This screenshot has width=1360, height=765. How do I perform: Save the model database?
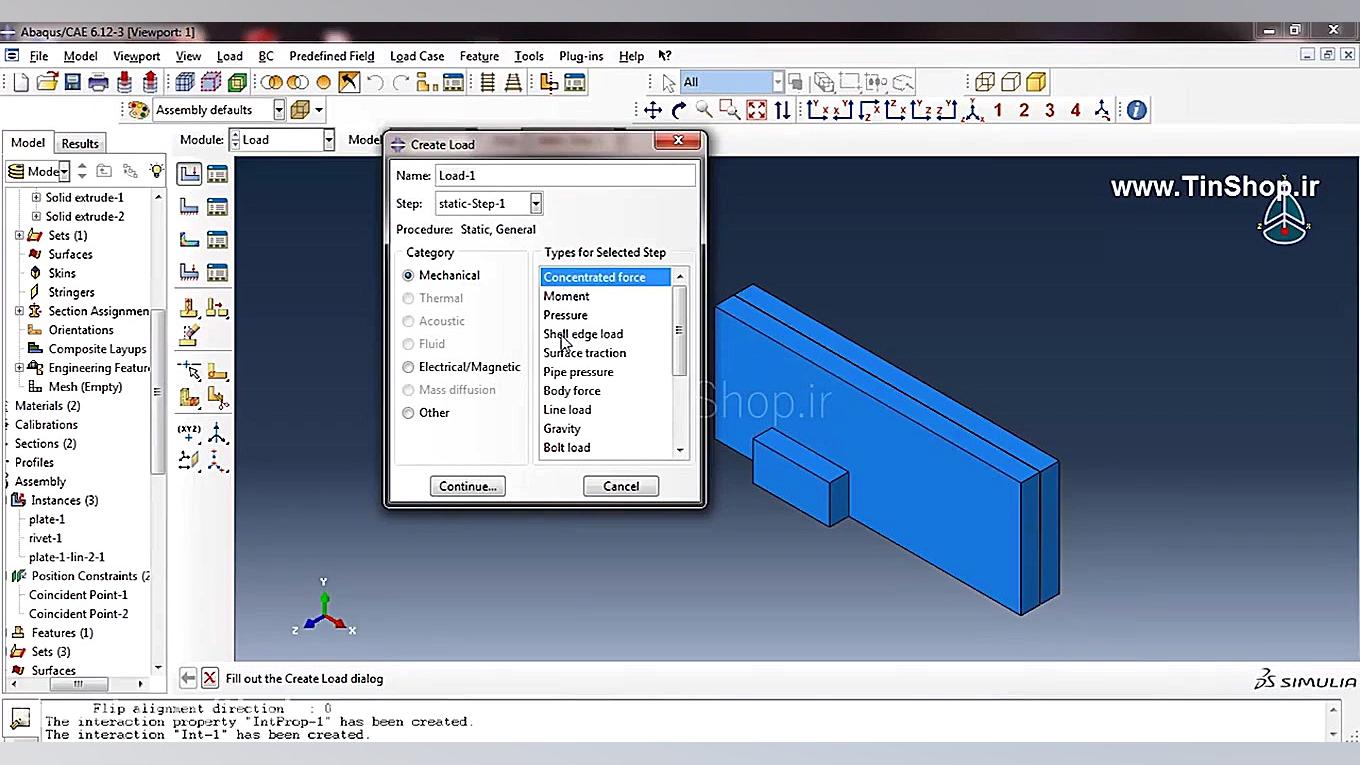pos(72,82)
